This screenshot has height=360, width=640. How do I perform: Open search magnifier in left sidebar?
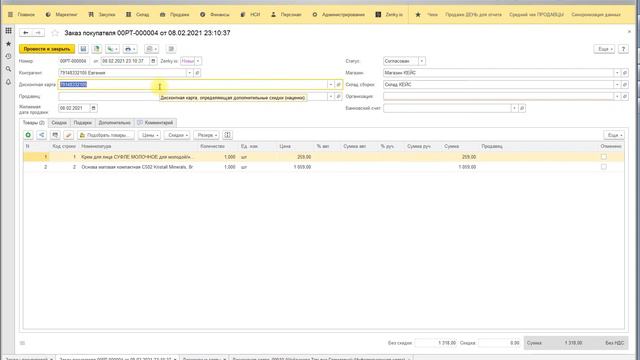click(x=8, y=69)
